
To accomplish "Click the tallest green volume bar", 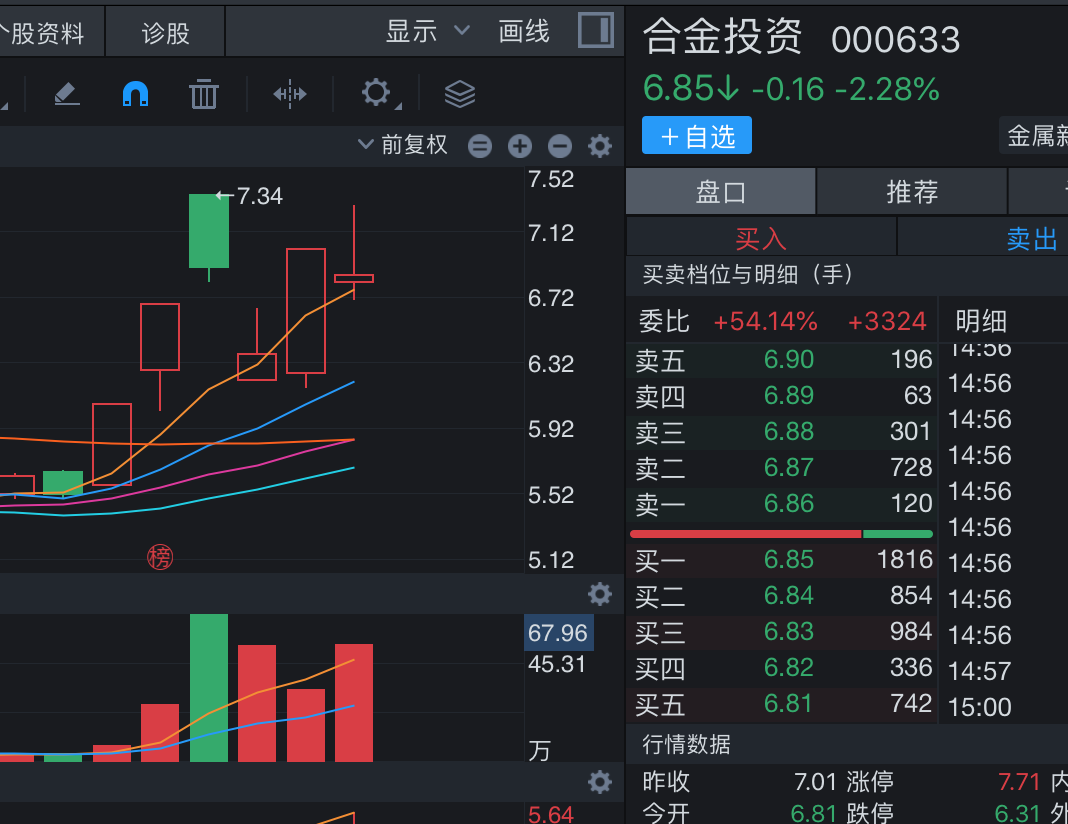I will [208, 688].
